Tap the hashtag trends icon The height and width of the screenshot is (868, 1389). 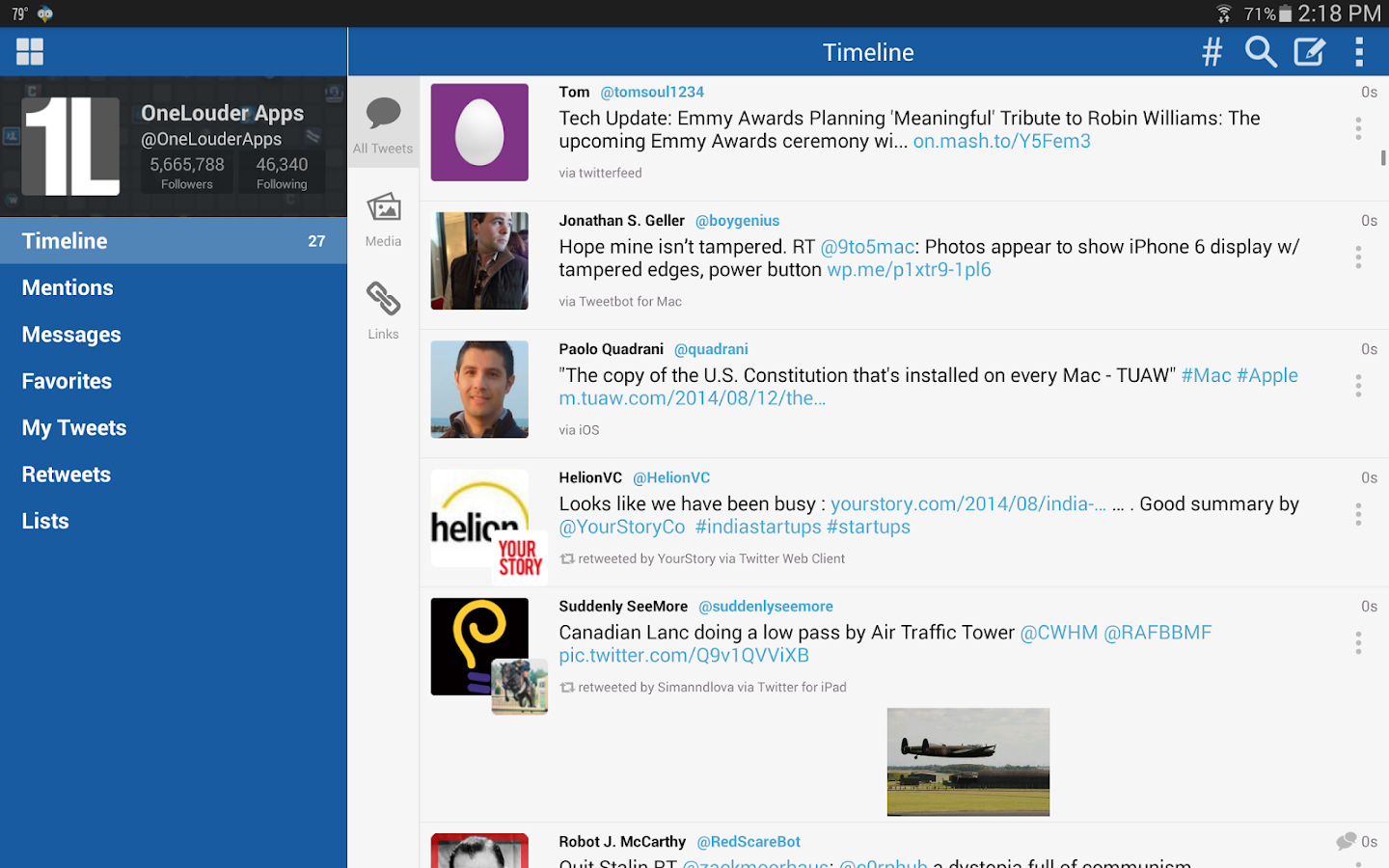click(x=1212, y=52)
